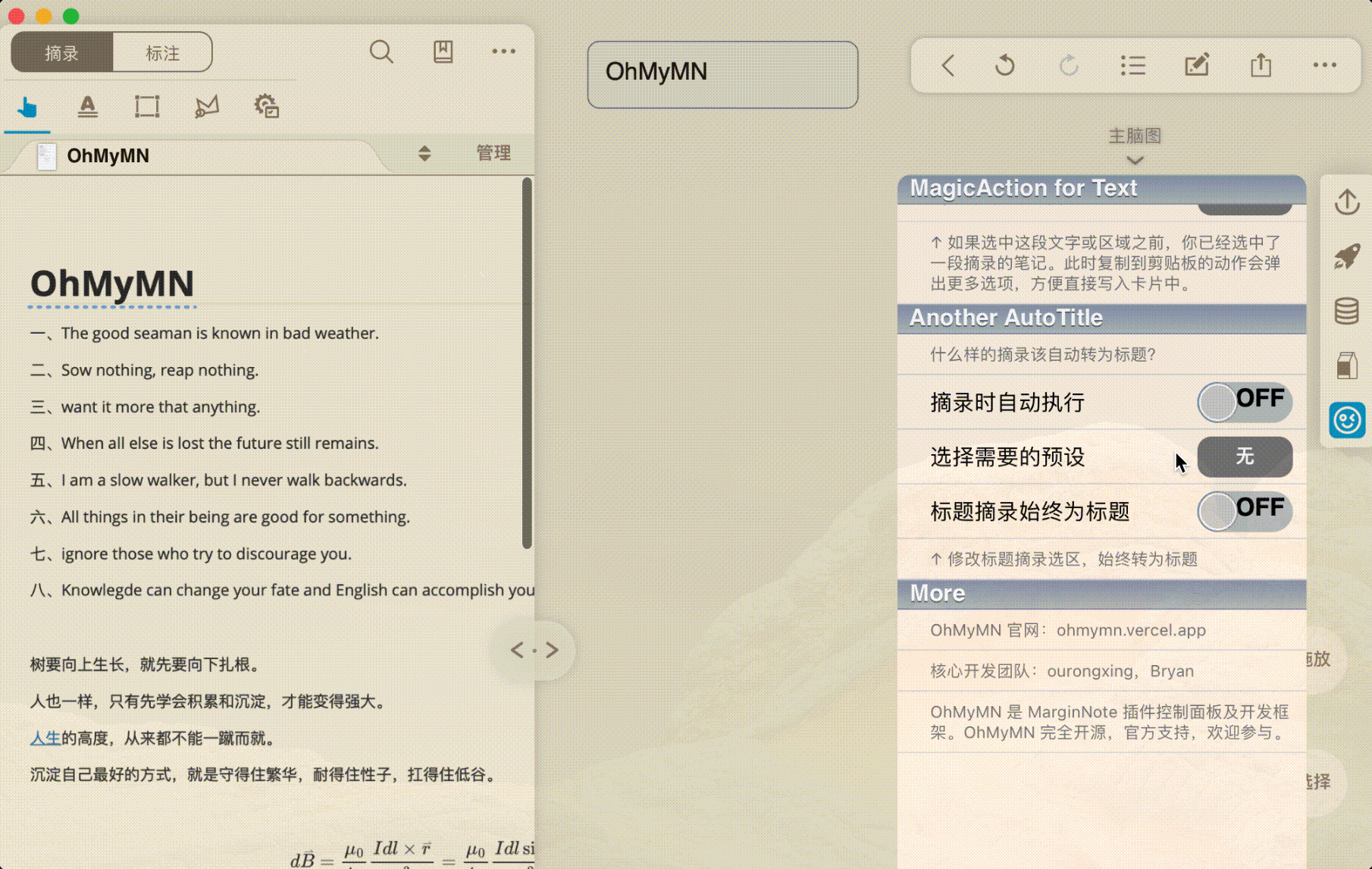The image size is (1372, 869).
Task: Undo the last mindmap action
Action: tap(1005, 66)
